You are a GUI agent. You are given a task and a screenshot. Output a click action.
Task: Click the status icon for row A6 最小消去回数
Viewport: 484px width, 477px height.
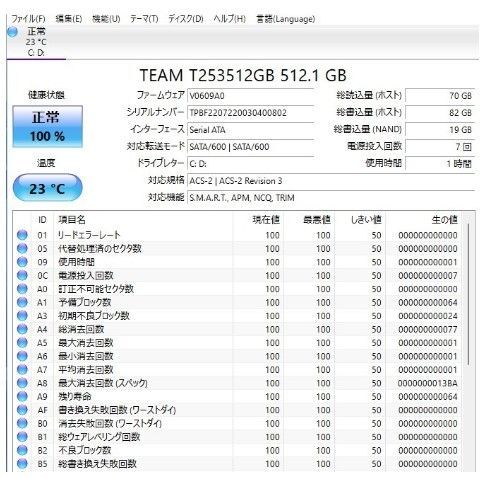pyautogui.click(x=22, y=356)
